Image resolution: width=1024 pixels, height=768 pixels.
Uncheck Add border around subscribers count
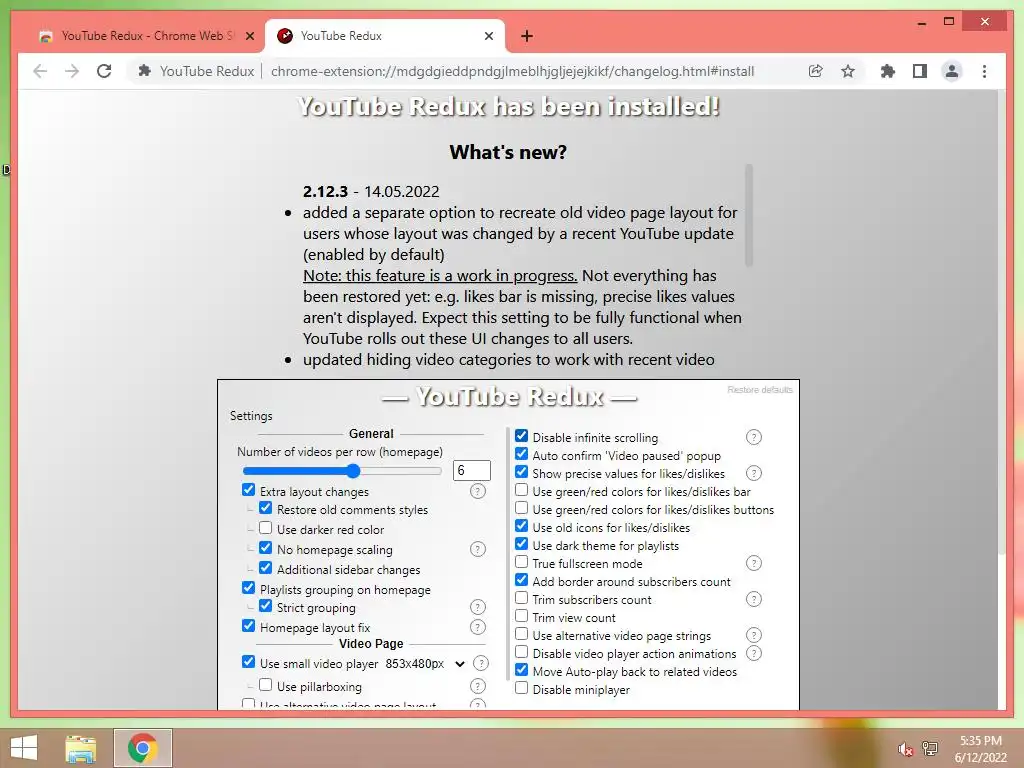click(x=521, y=580)
